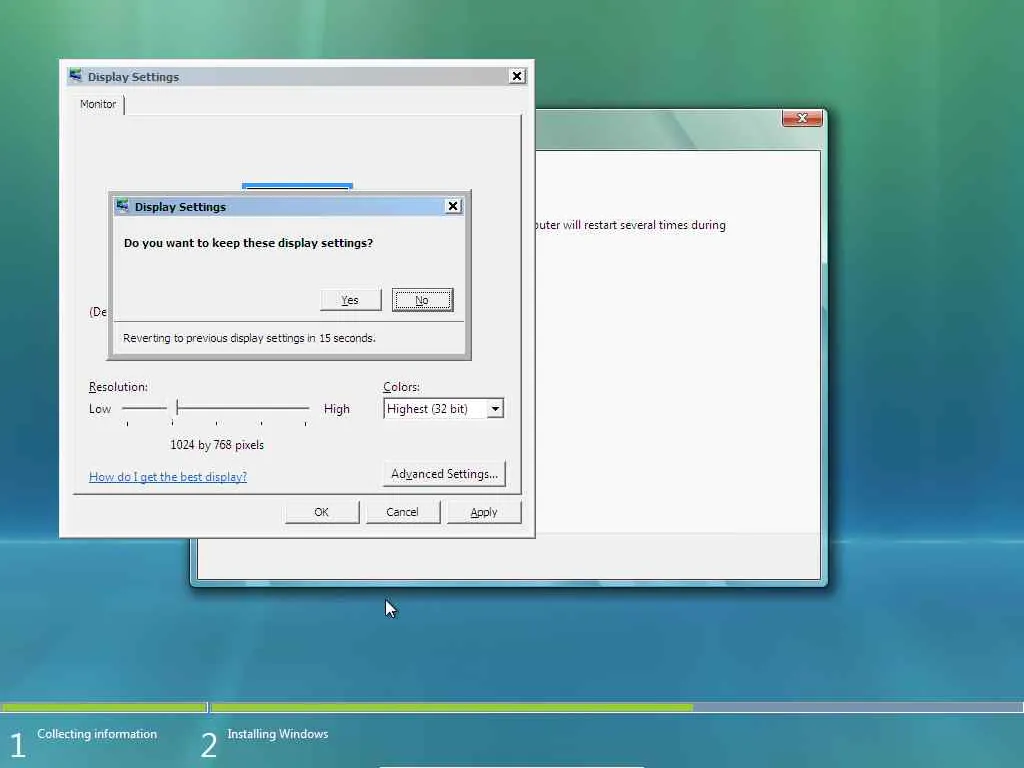The height and width of the screenshot is (768, 1024).
Task: Click the High end of resolution slider
Action: pos(336,409)
